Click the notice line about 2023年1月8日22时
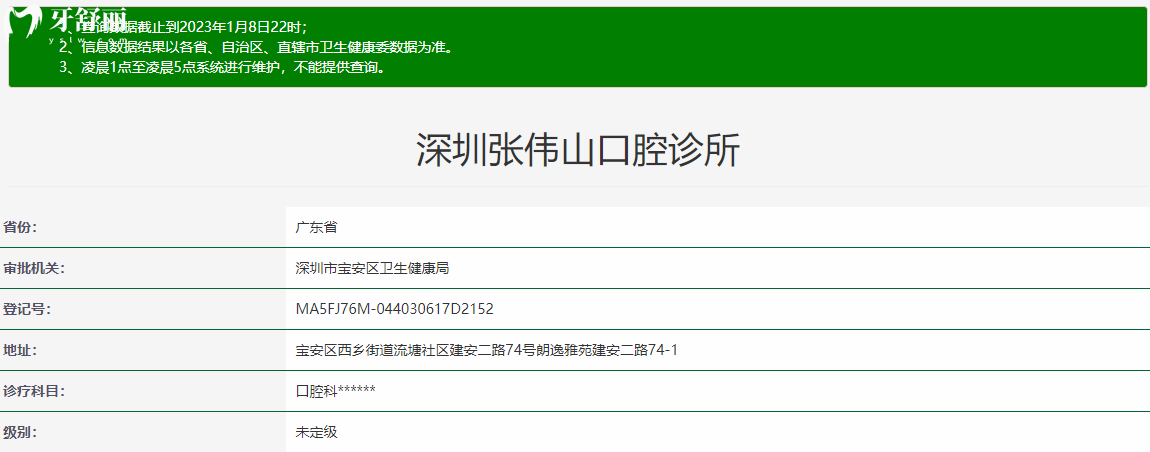 [183, 27]
